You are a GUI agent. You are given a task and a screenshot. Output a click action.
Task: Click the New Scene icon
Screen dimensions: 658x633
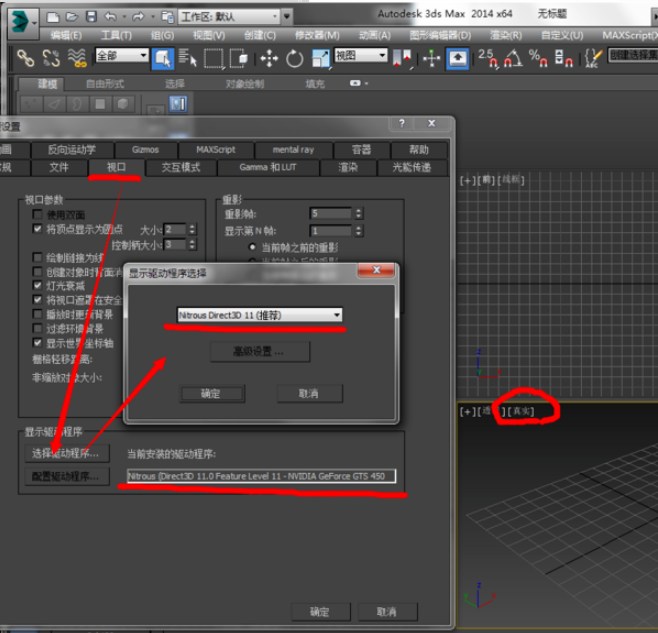[53, 17]
